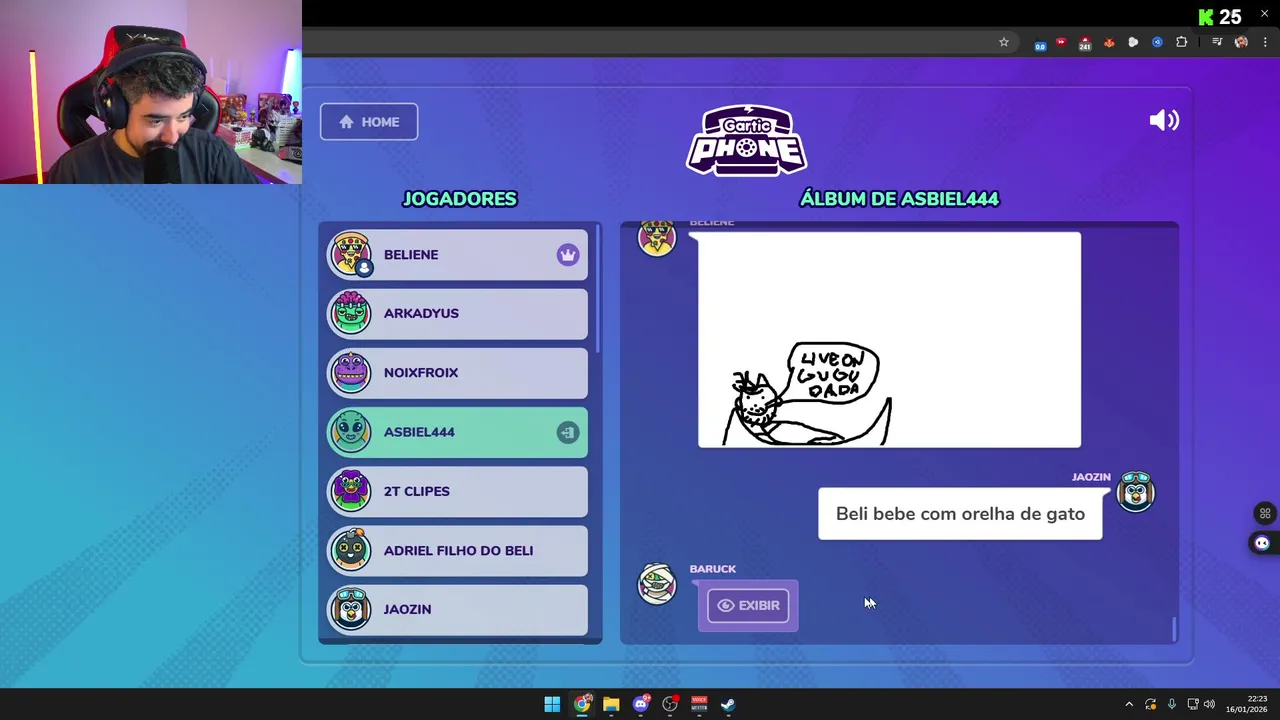Click the grid widget icon on right edge
This screenshot has height=720, width=1280.
click(x=1265, y=513)
